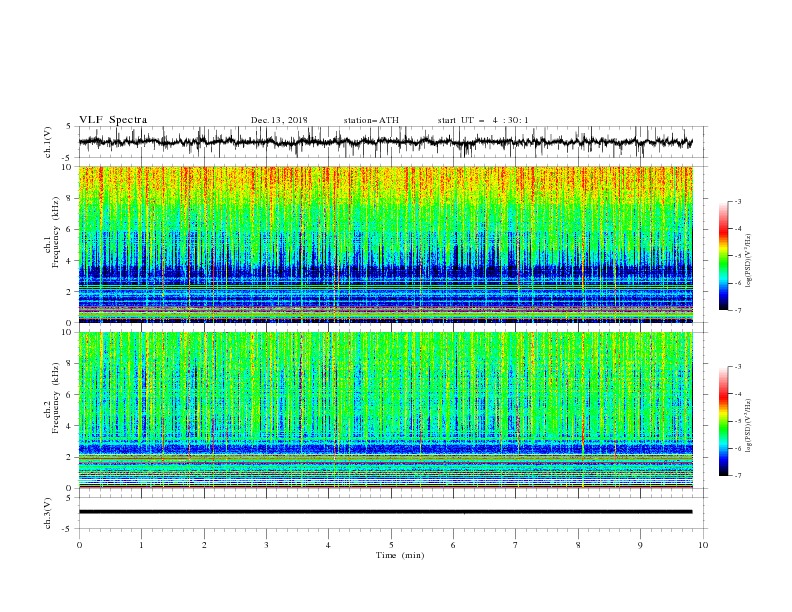Click the "-7" tick on ch.2 colorbar
This screenshot has width=792, height=612.
click(x=738, y=476)
